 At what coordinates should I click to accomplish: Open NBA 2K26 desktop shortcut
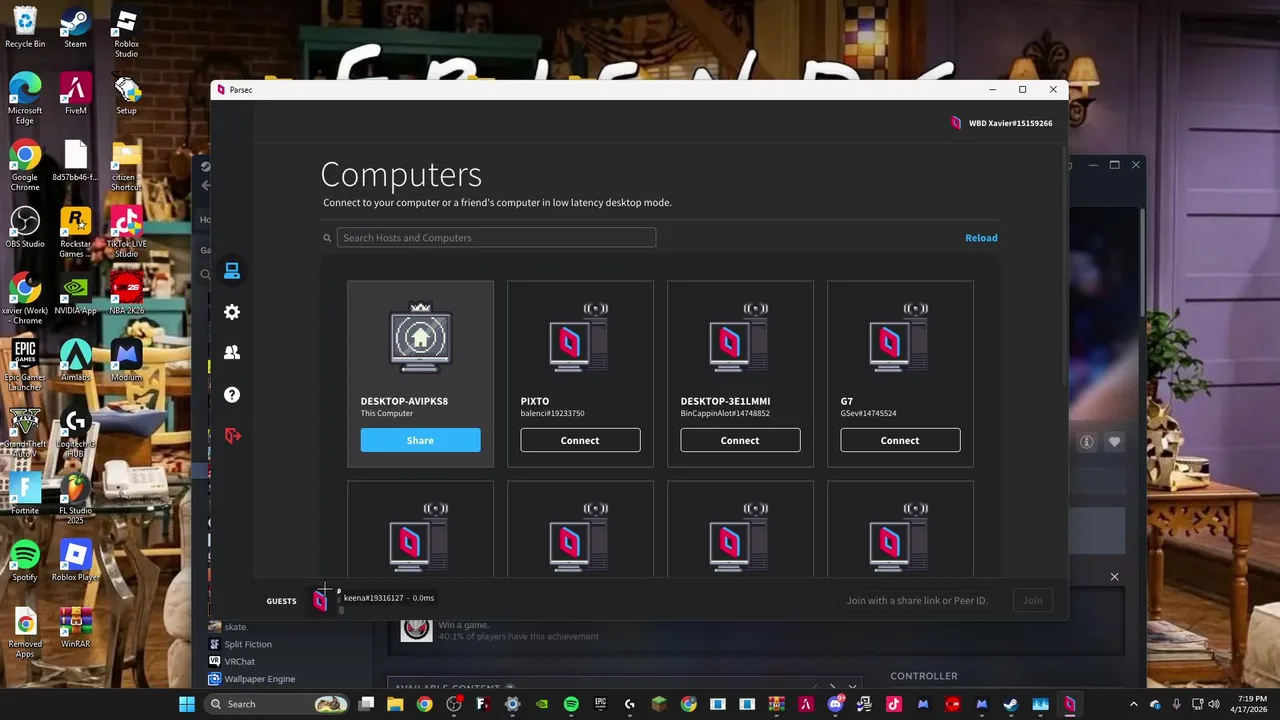[126, 294]
